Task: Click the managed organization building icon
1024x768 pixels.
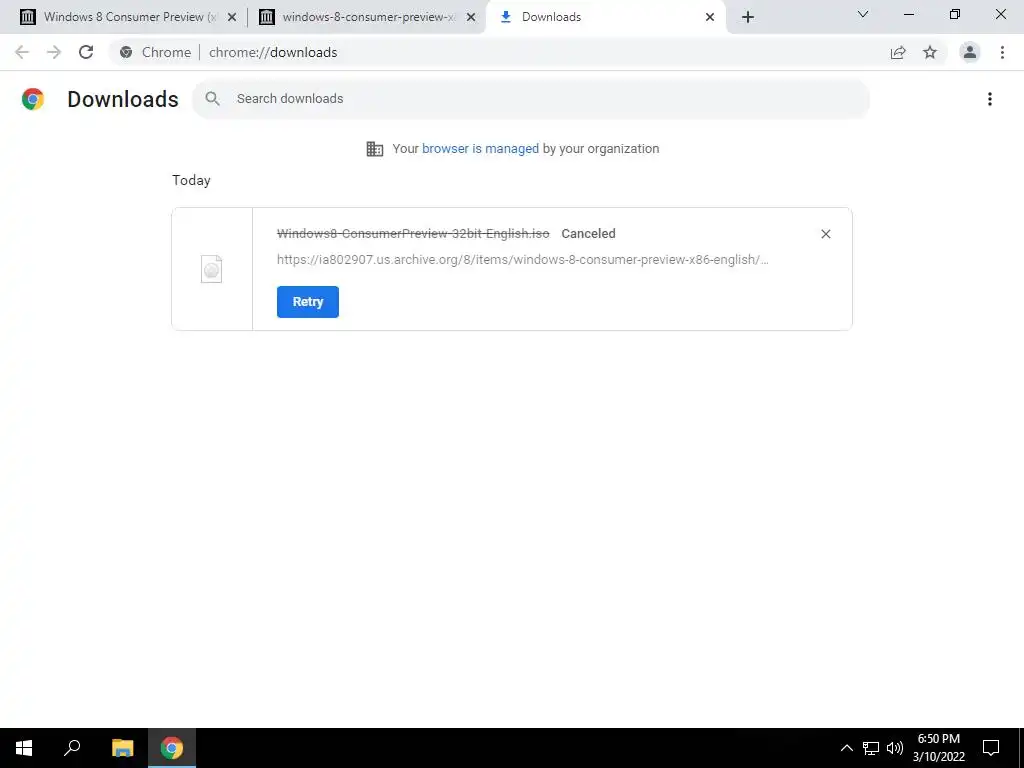Action: (374, 149)
